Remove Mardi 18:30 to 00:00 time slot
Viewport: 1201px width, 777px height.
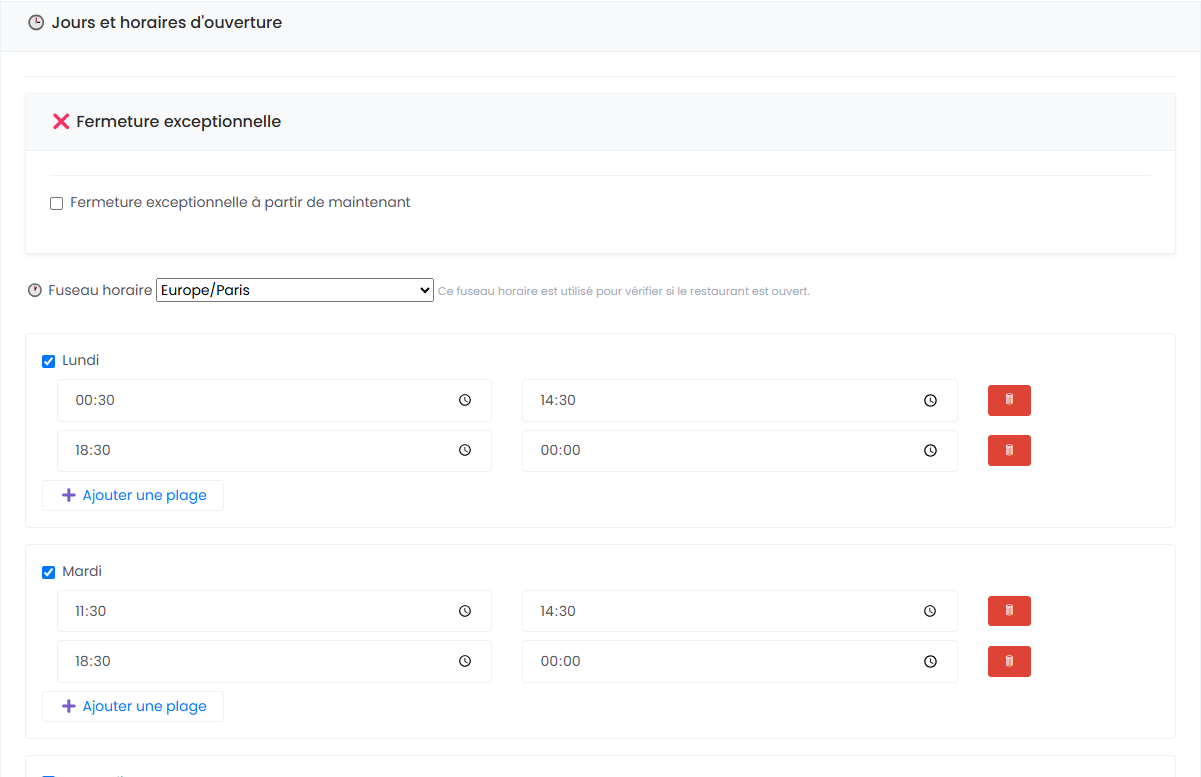1009,661
